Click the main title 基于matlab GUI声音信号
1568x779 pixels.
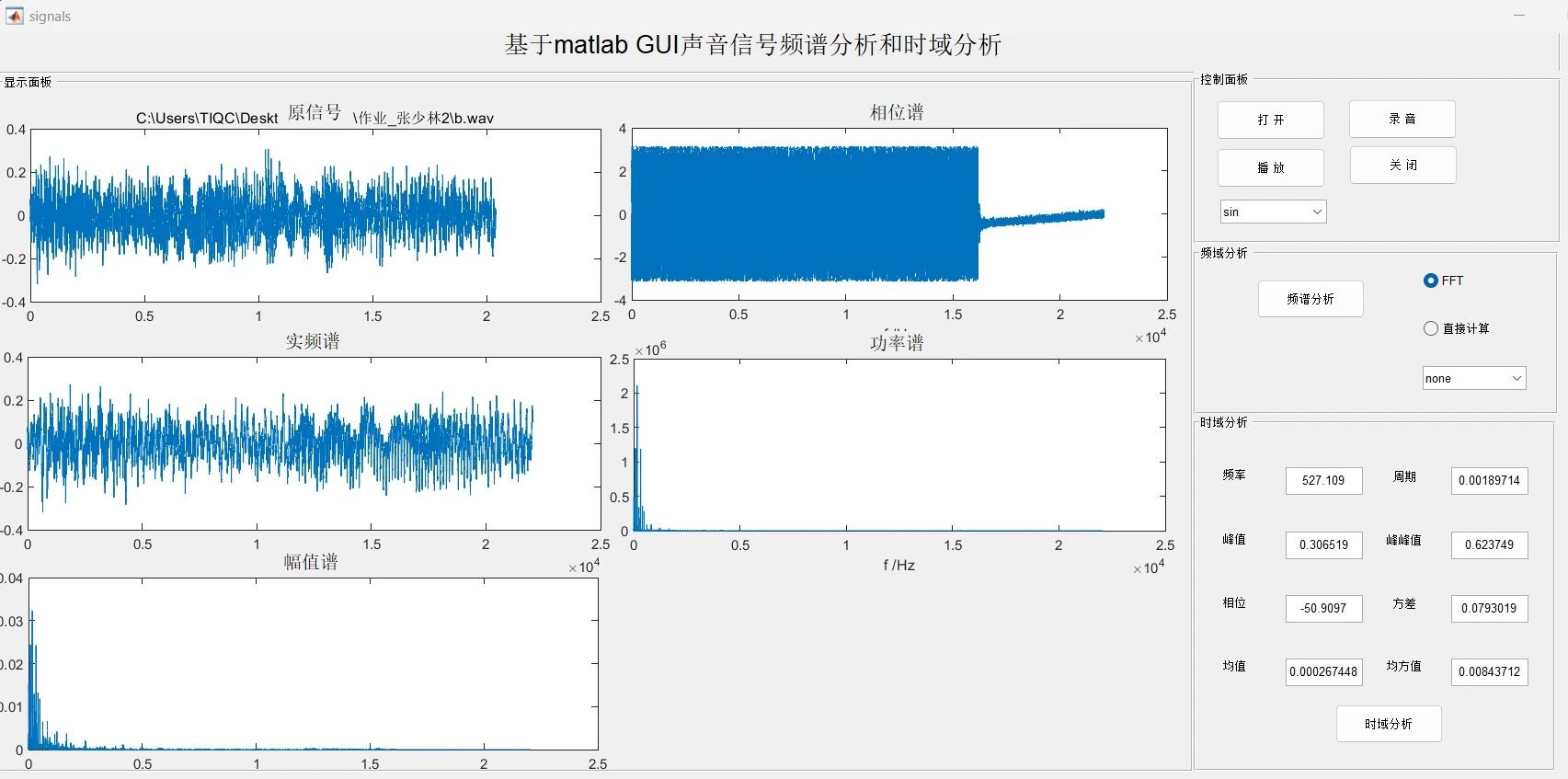[x=753, y=44]
